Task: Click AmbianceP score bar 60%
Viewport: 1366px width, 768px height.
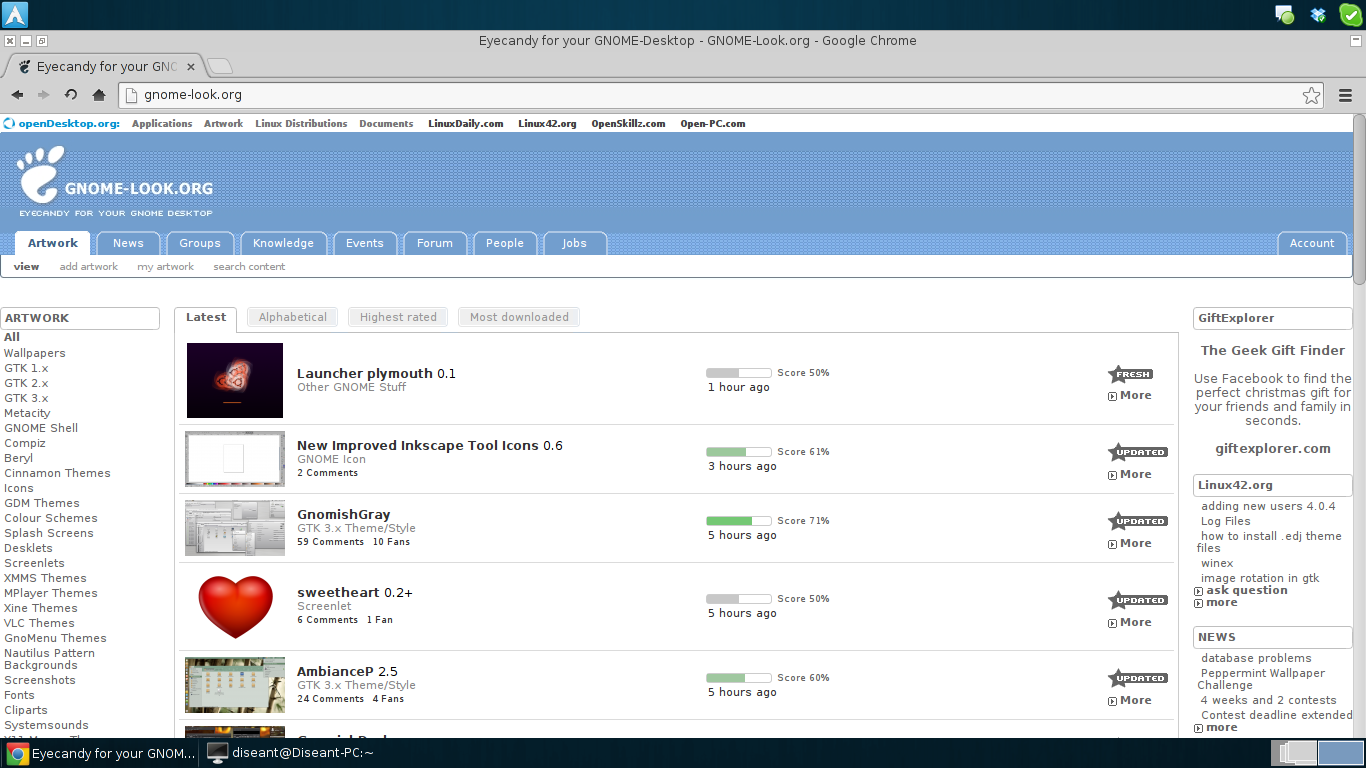Action: point(738,678)
